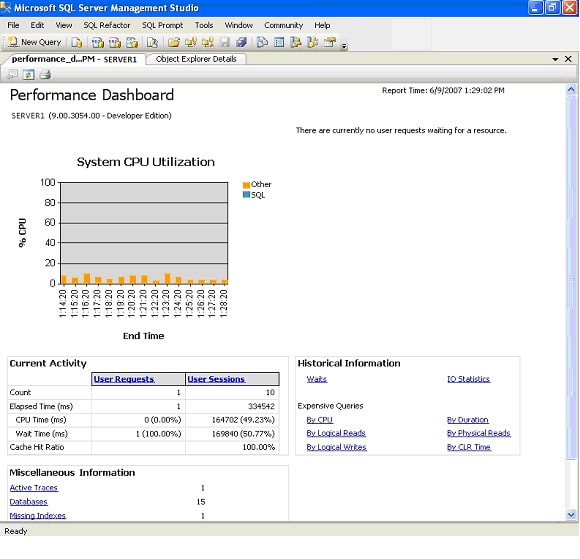
Task: Click the Open File folder icon
Action: tap(173, 42)
